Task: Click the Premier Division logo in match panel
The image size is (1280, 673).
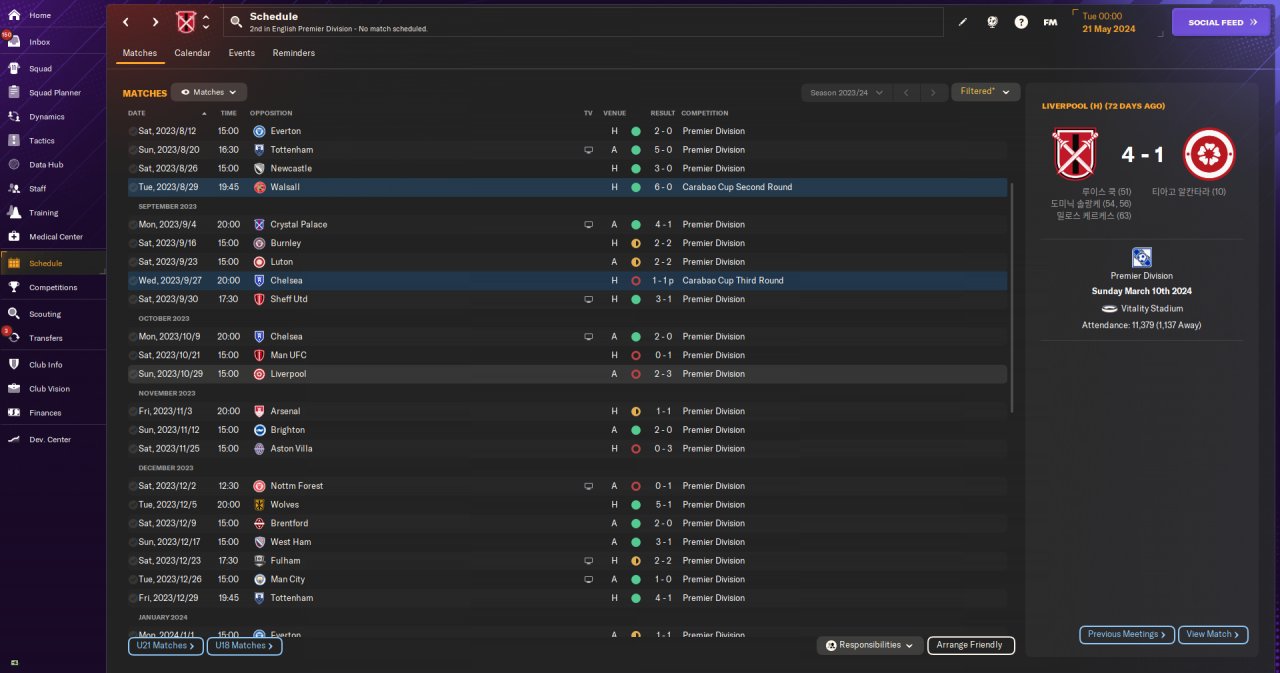Action: tap(1141, 258)
